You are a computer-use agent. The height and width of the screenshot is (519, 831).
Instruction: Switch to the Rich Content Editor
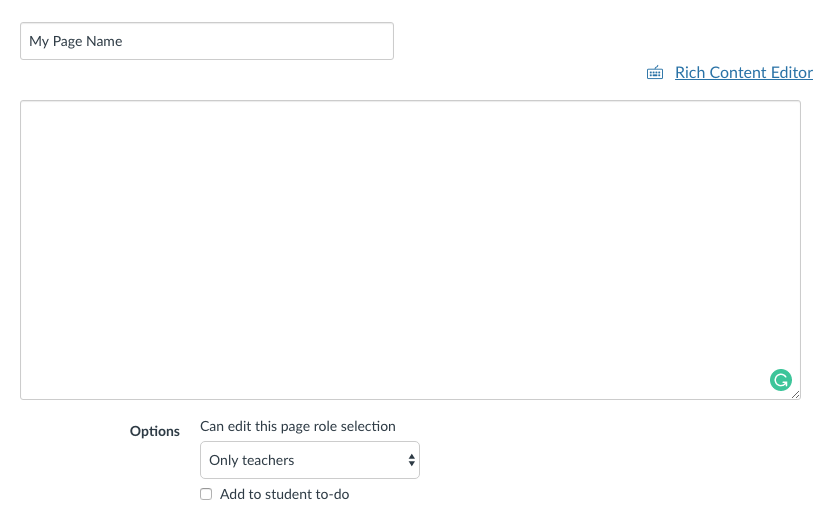point(744,73)
